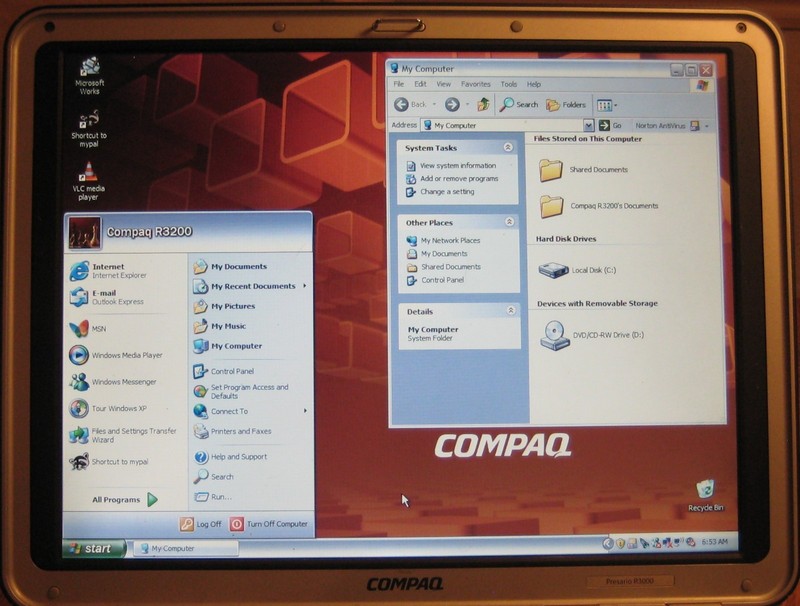Open Norton AntiVirus toolbar dropdown
Image resolution: width=800 pixels, height=606 pixels.
(x=707, y=126)
